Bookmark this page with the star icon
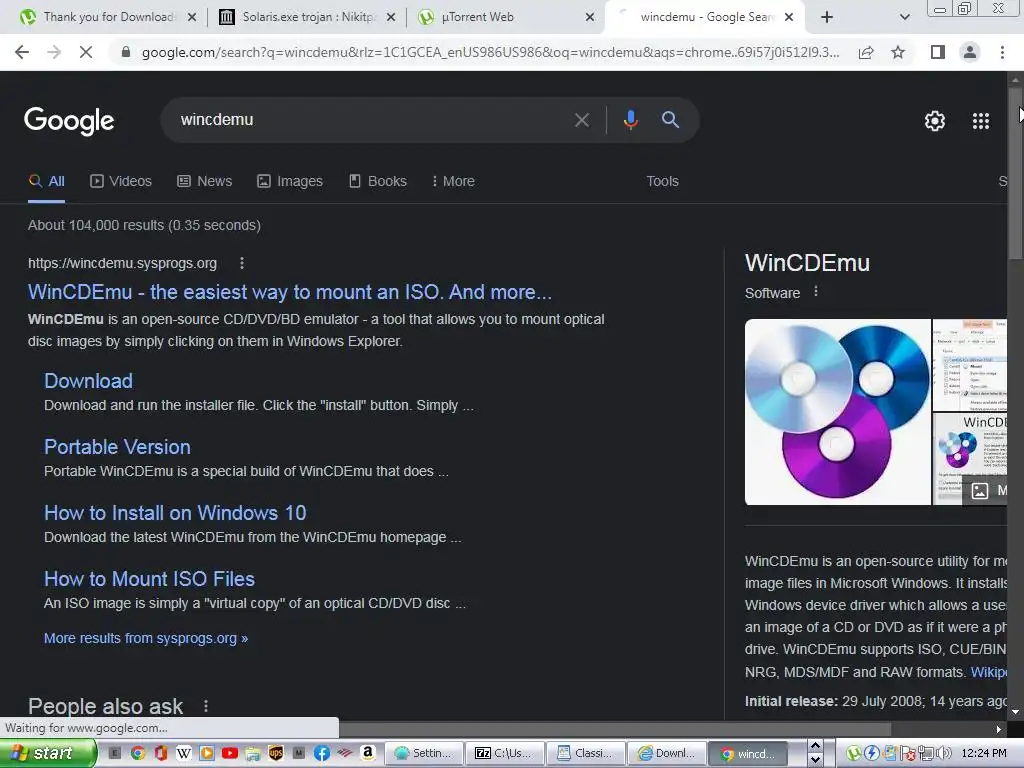 click(898, 52)
